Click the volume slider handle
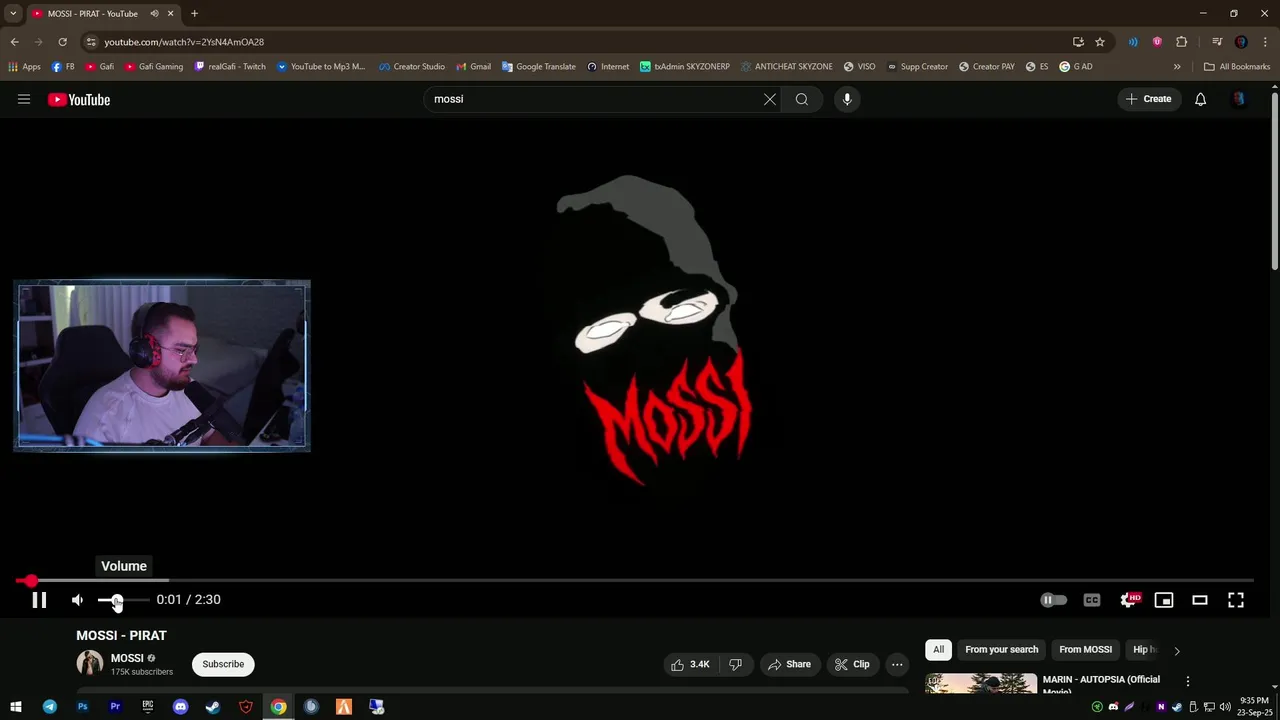This screenshot has width=1280, height=720. pos(116,600)
